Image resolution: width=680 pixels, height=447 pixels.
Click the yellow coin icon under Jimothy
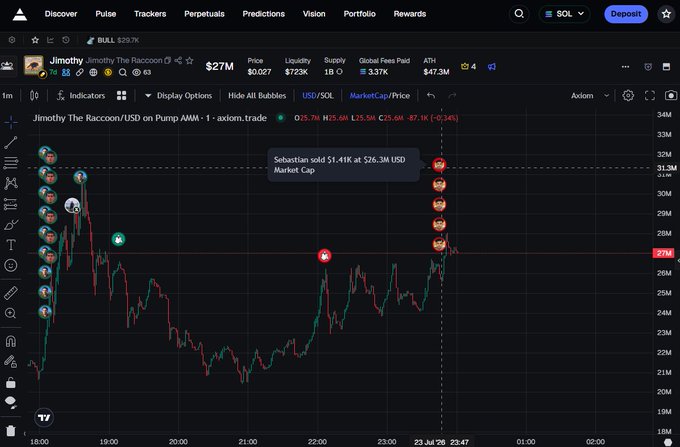pos(108,72)
